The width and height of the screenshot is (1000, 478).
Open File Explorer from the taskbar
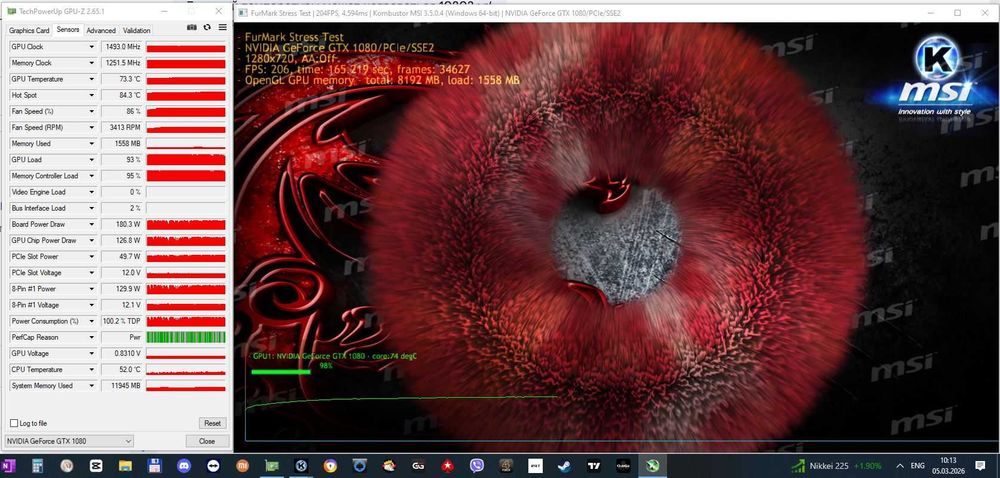click(x=125, y=466)
